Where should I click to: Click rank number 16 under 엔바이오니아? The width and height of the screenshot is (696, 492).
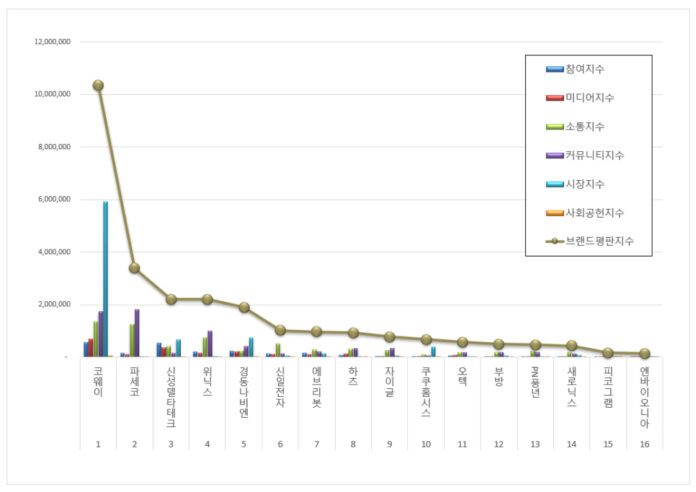[x=645, y=444]
